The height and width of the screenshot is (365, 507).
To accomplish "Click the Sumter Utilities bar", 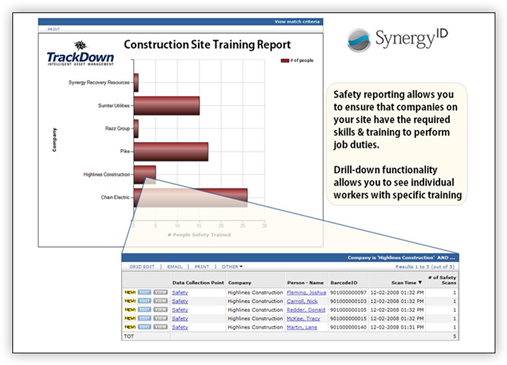I will pyautogui.click(x=167, y=106).
